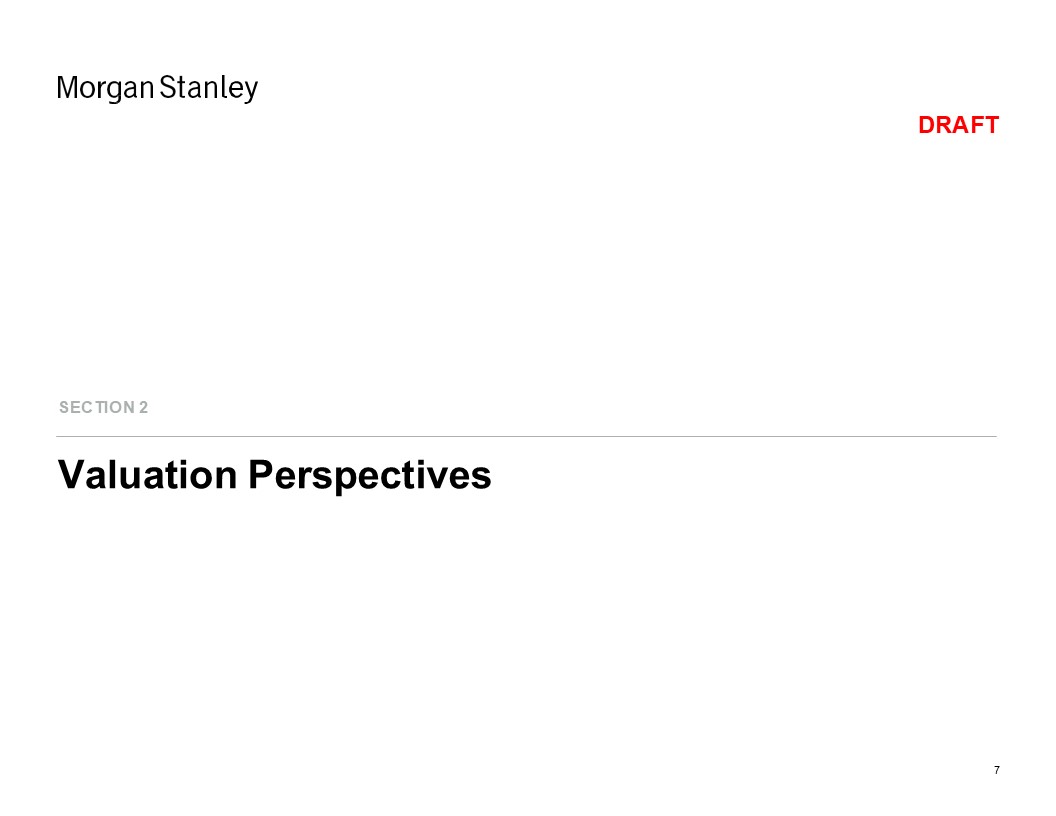The image size is (1056, 816).
Task: Click the gray word "SECTION"
Action: (x=96, y=407)
